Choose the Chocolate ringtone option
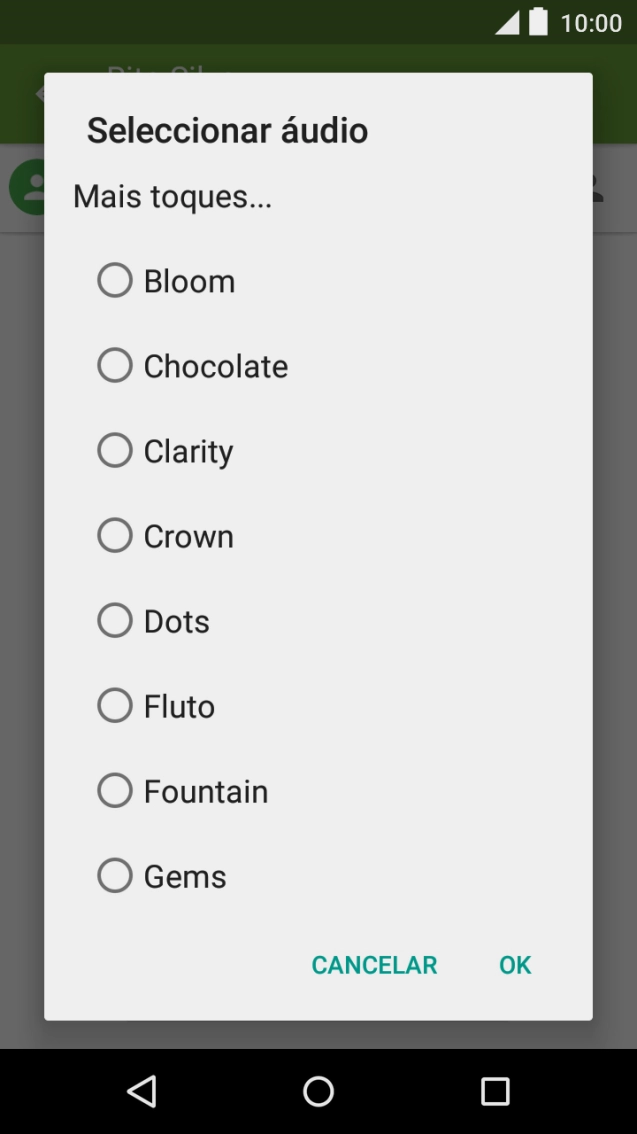The height and width of the screenshot is (1134, 637). coord(115,366)
